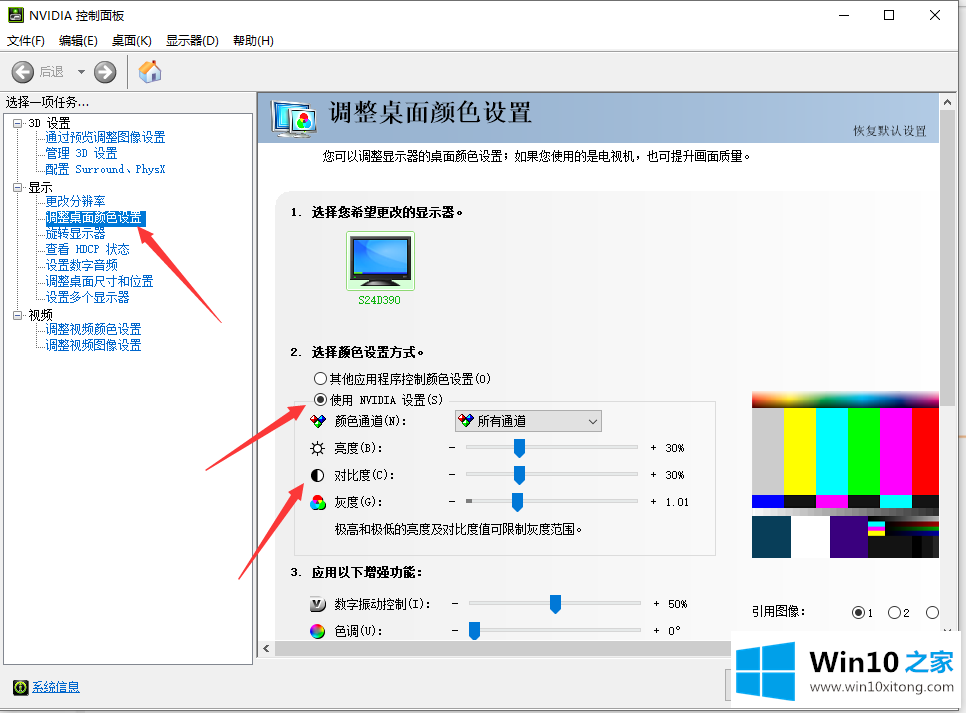Click the digital vibrance slider handle

click(x=555, y=604)
